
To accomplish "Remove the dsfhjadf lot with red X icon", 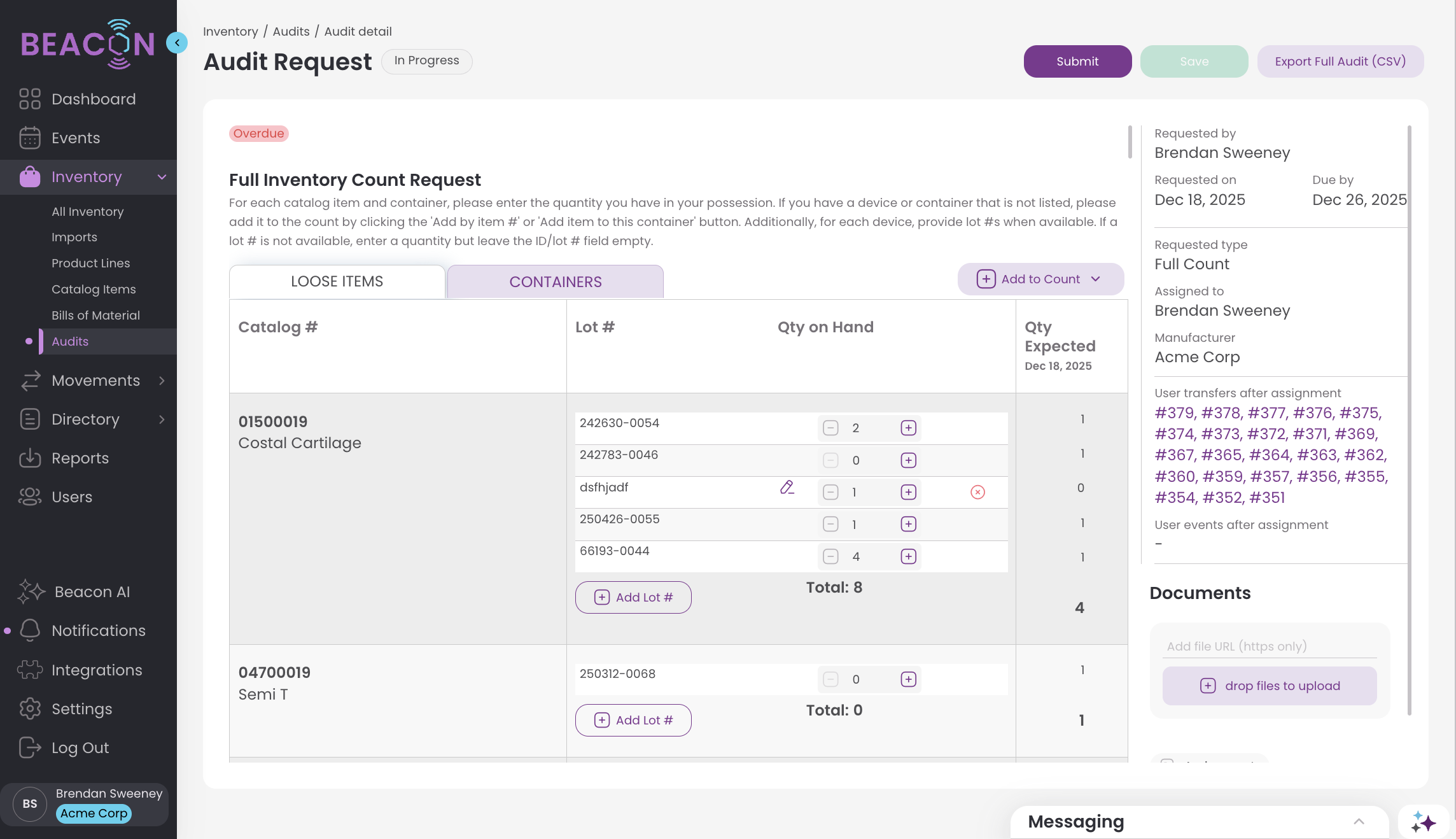I will tap(977, 492).
